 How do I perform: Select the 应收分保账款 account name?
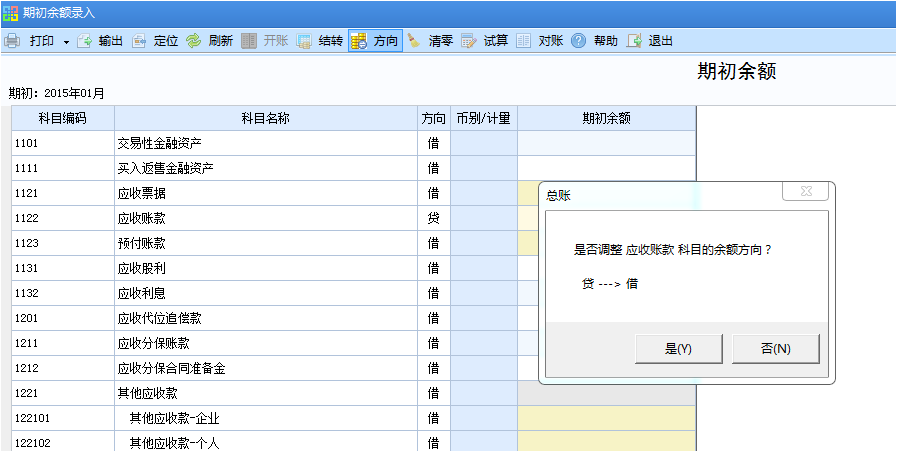click(153, 344)
